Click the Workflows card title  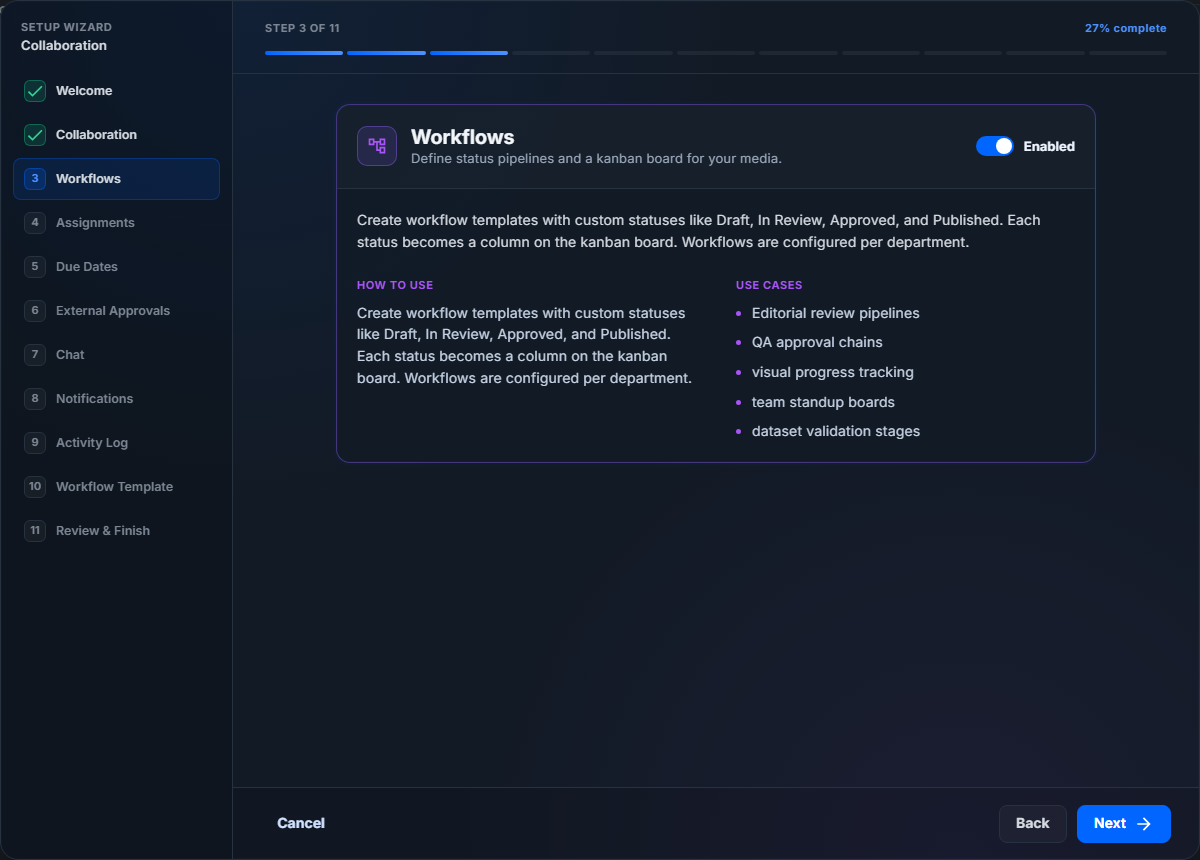pyautogui.click(x=463, y=137)
